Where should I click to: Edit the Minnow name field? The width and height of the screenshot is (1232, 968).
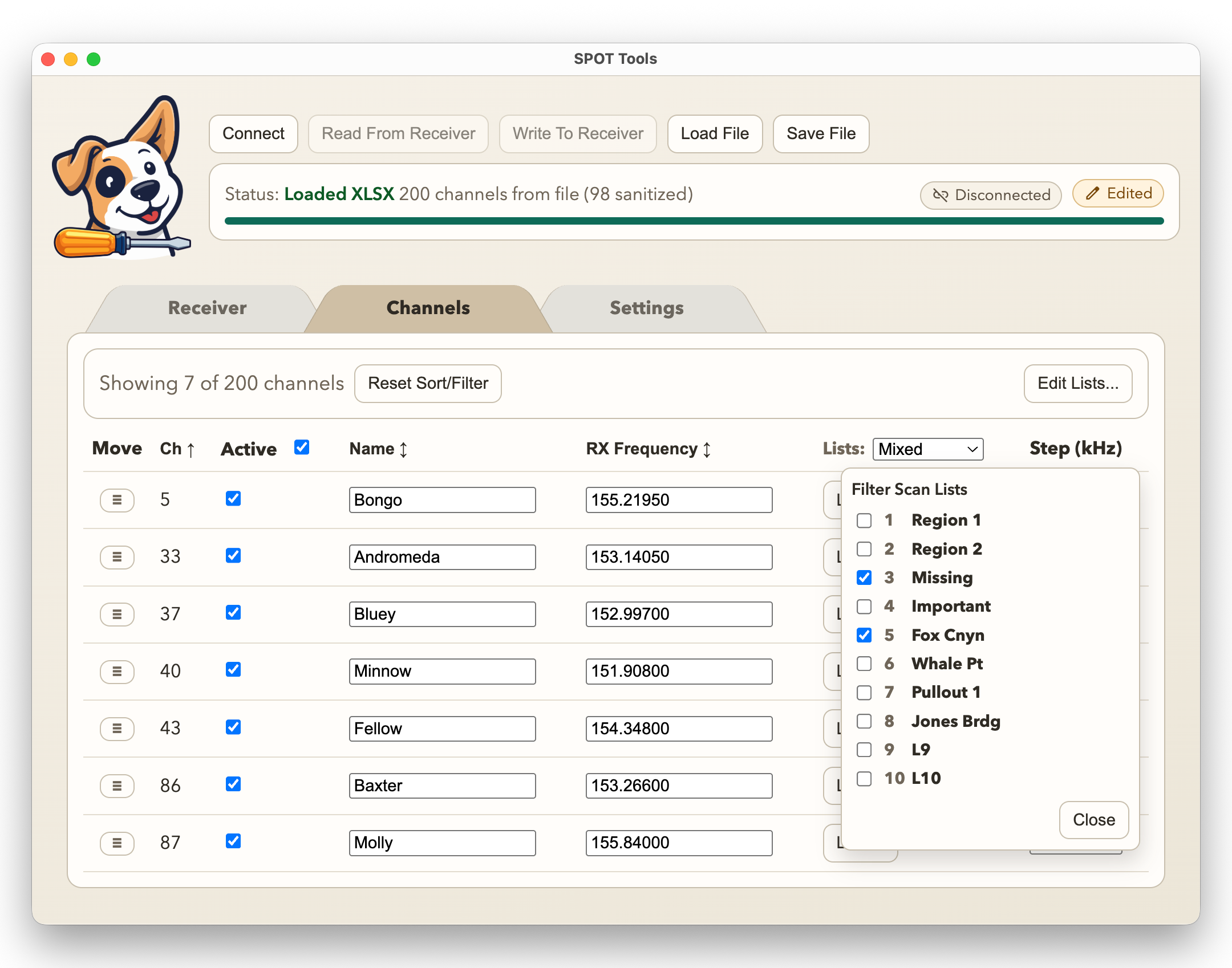tap(442, 671)
